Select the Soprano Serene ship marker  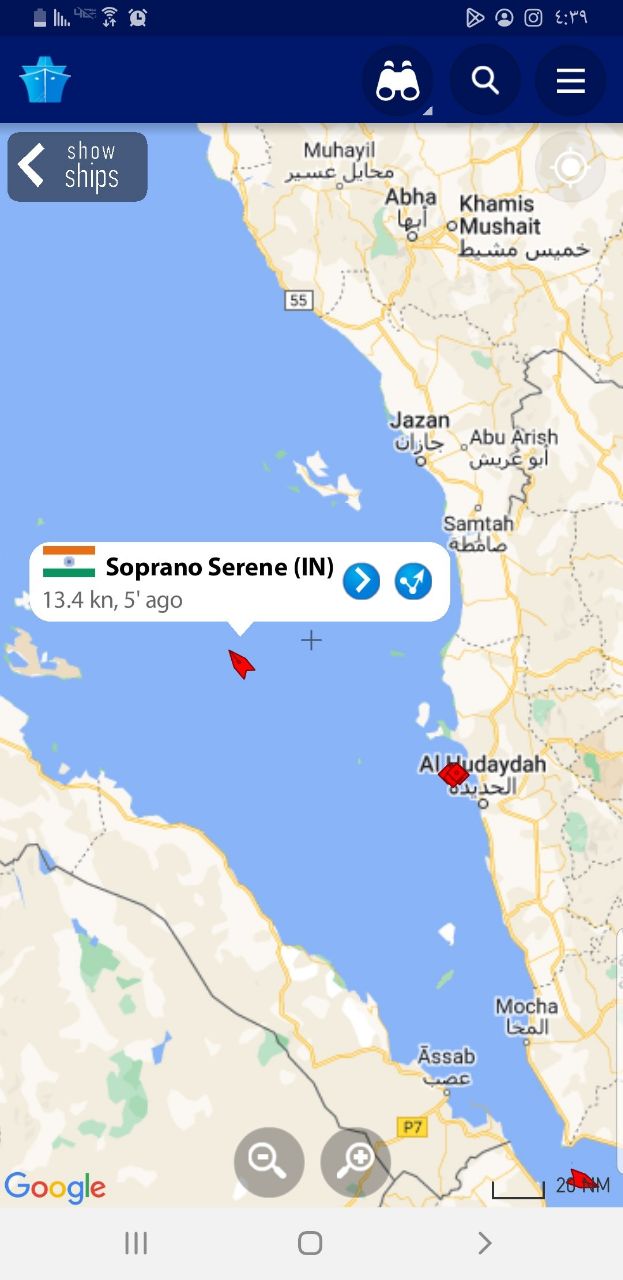(x=241, y=664)
